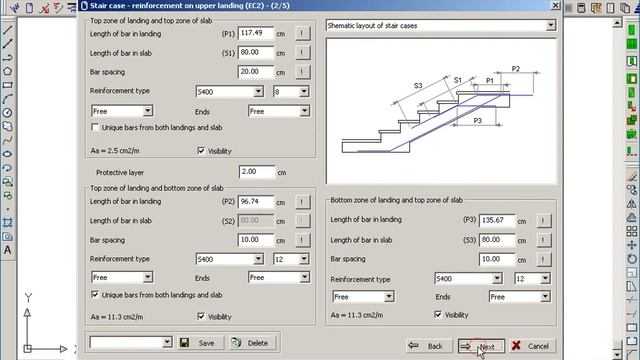Select the Trim tool
This screenshot has height=360, width=640.
tap(632, 300)
